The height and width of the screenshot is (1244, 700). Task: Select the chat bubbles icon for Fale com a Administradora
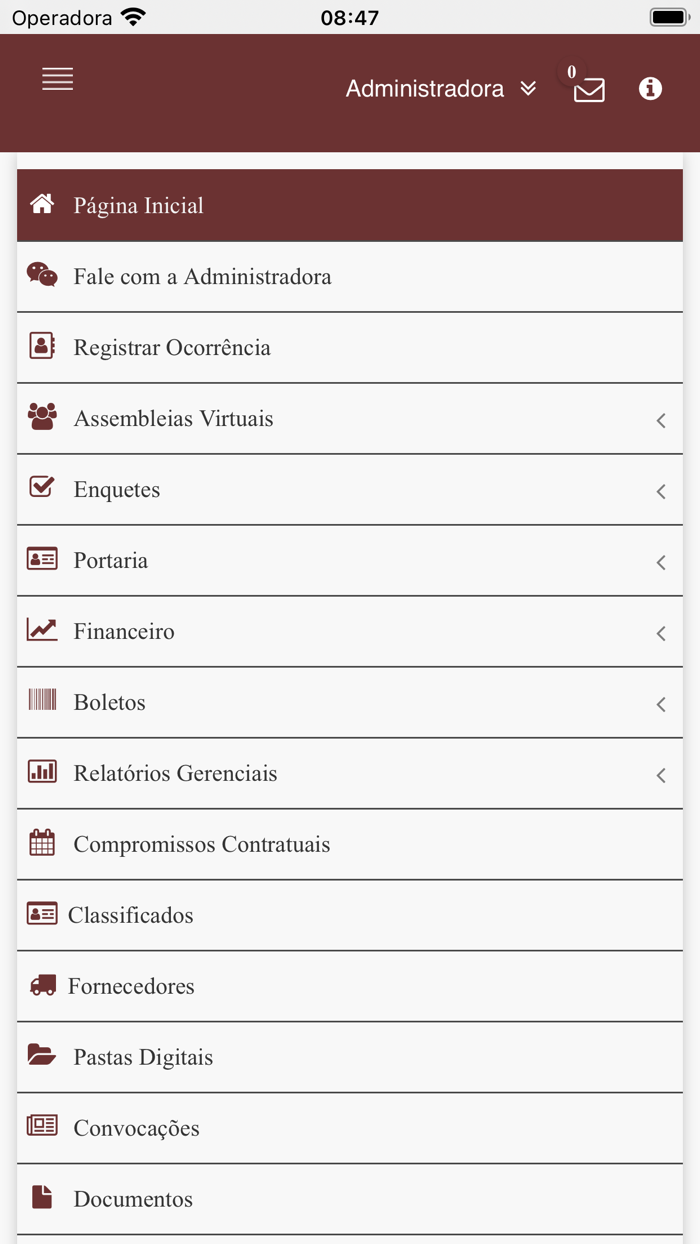(x=41, y=275)
